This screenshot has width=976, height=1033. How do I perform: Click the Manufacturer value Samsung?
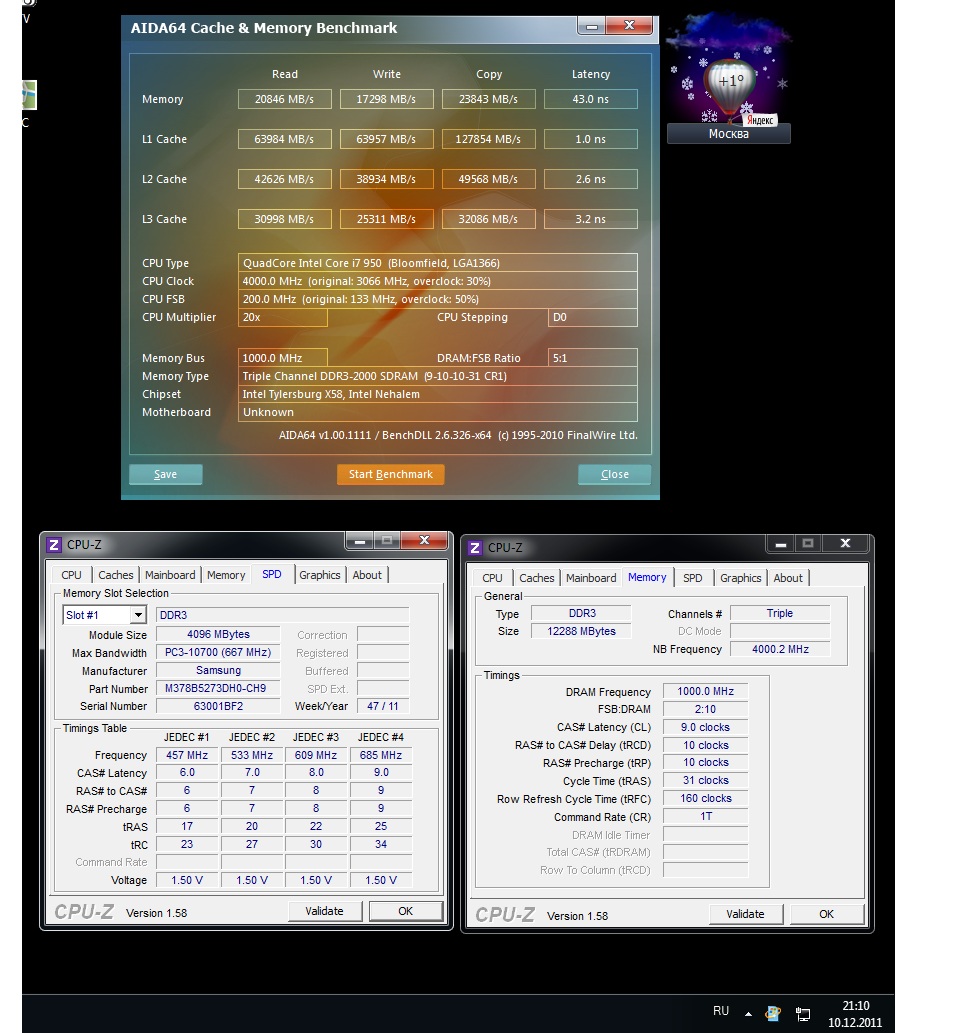coord(218,671)
